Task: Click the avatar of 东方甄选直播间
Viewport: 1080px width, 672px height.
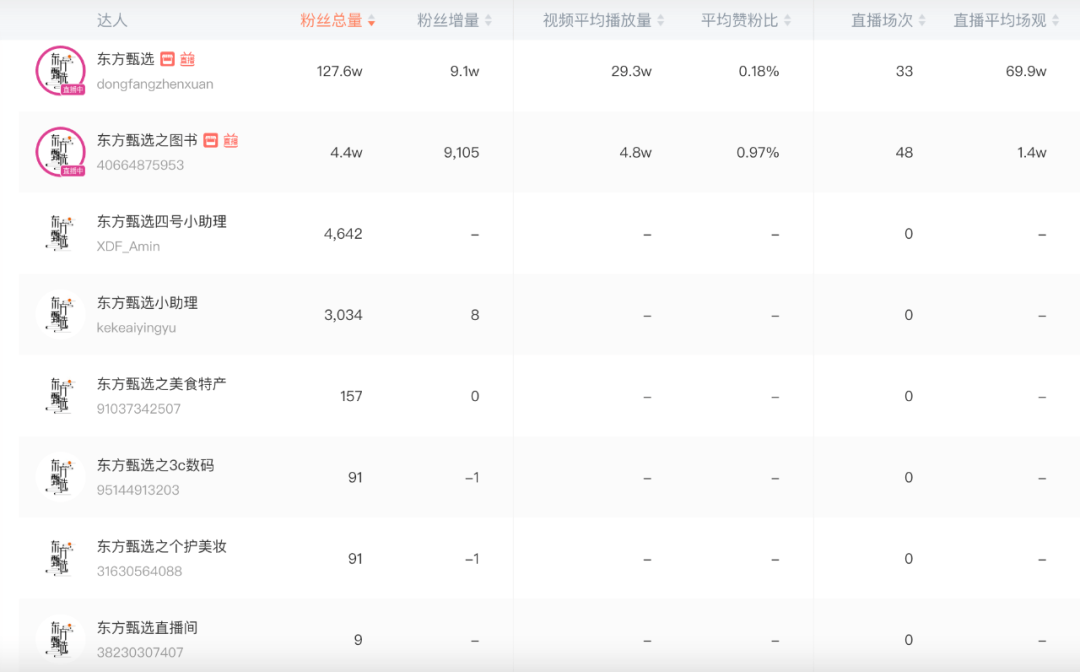Action: click(x=58, y=638)
